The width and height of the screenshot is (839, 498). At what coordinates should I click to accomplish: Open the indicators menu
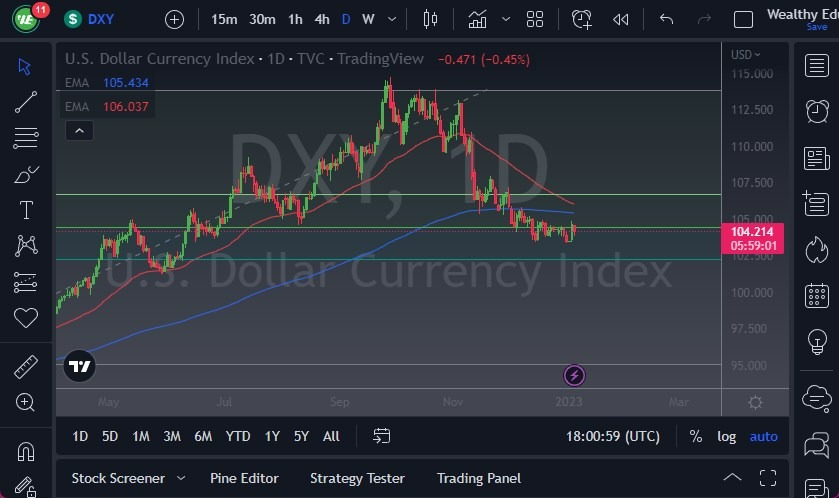[477, 20]
